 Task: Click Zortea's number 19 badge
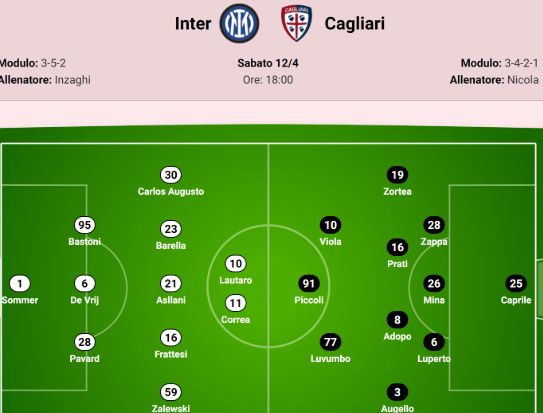[397, 175]
